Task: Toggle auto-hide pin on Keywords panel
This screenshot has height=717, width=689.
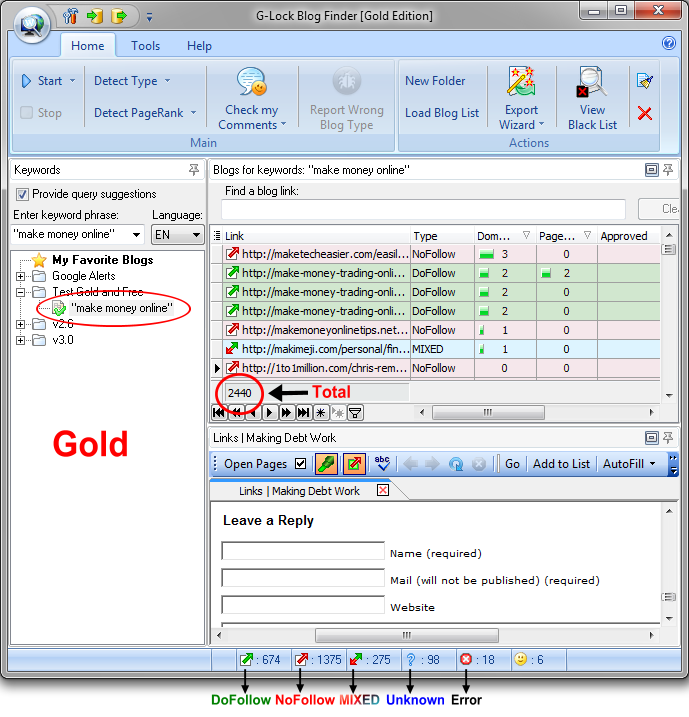Action: (x=194, y=170)
